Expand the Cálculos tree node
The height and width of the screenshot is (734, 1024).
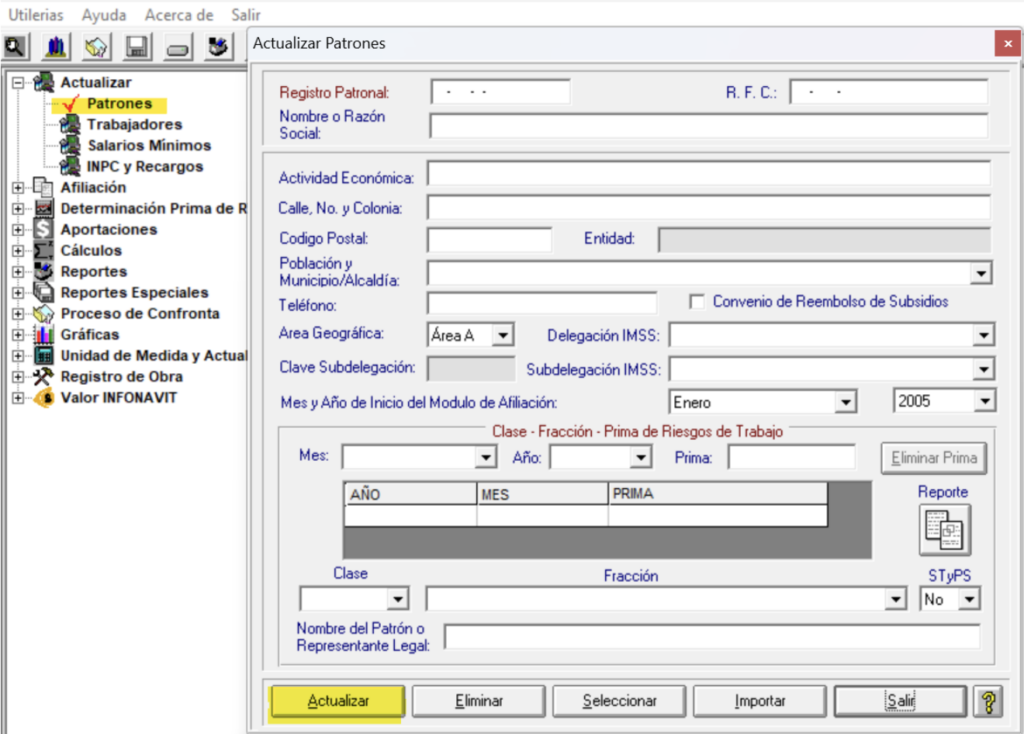pyautogui.click(x=18, y=250)
